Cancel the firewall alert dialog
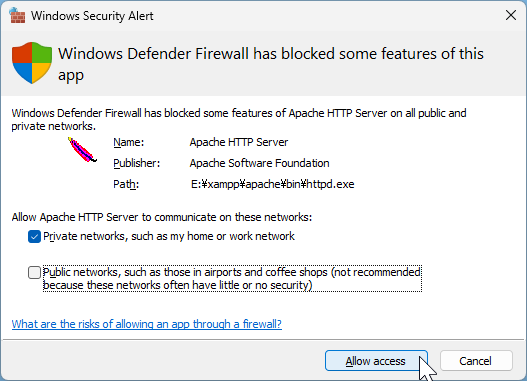This screenshot has height=381, width=527. click(476, 361)
